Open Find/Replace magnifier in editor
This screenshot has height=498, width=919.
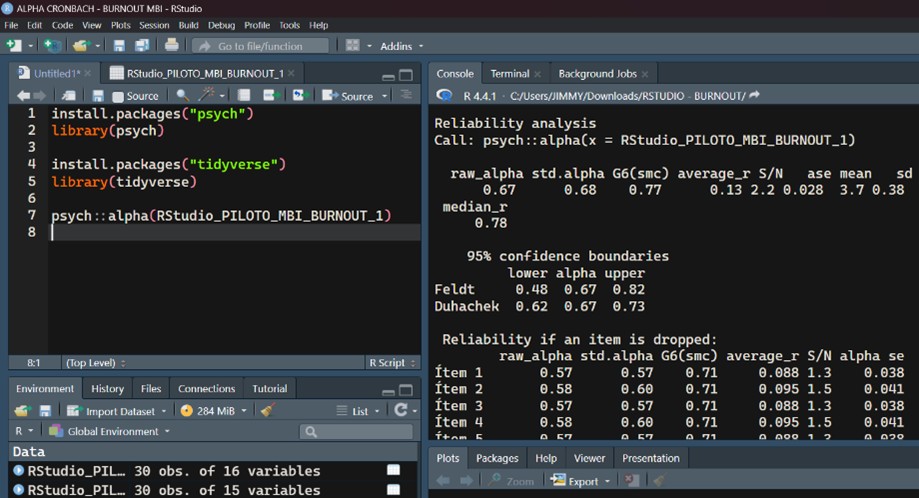point(182,95)
